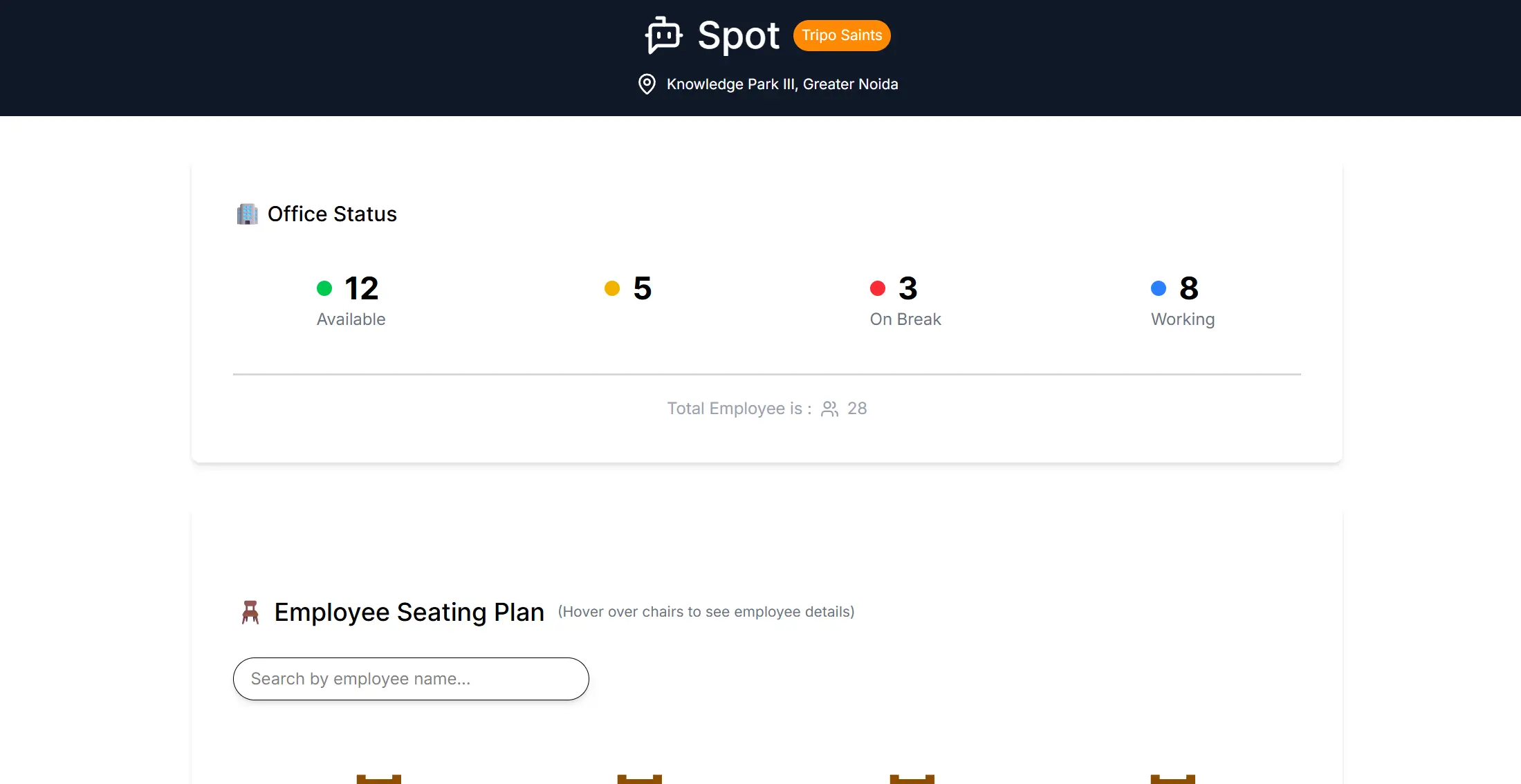Viewport: 1521px width, 784px height.
Task: Click the yellow status dot
Action: click(611, 288)
